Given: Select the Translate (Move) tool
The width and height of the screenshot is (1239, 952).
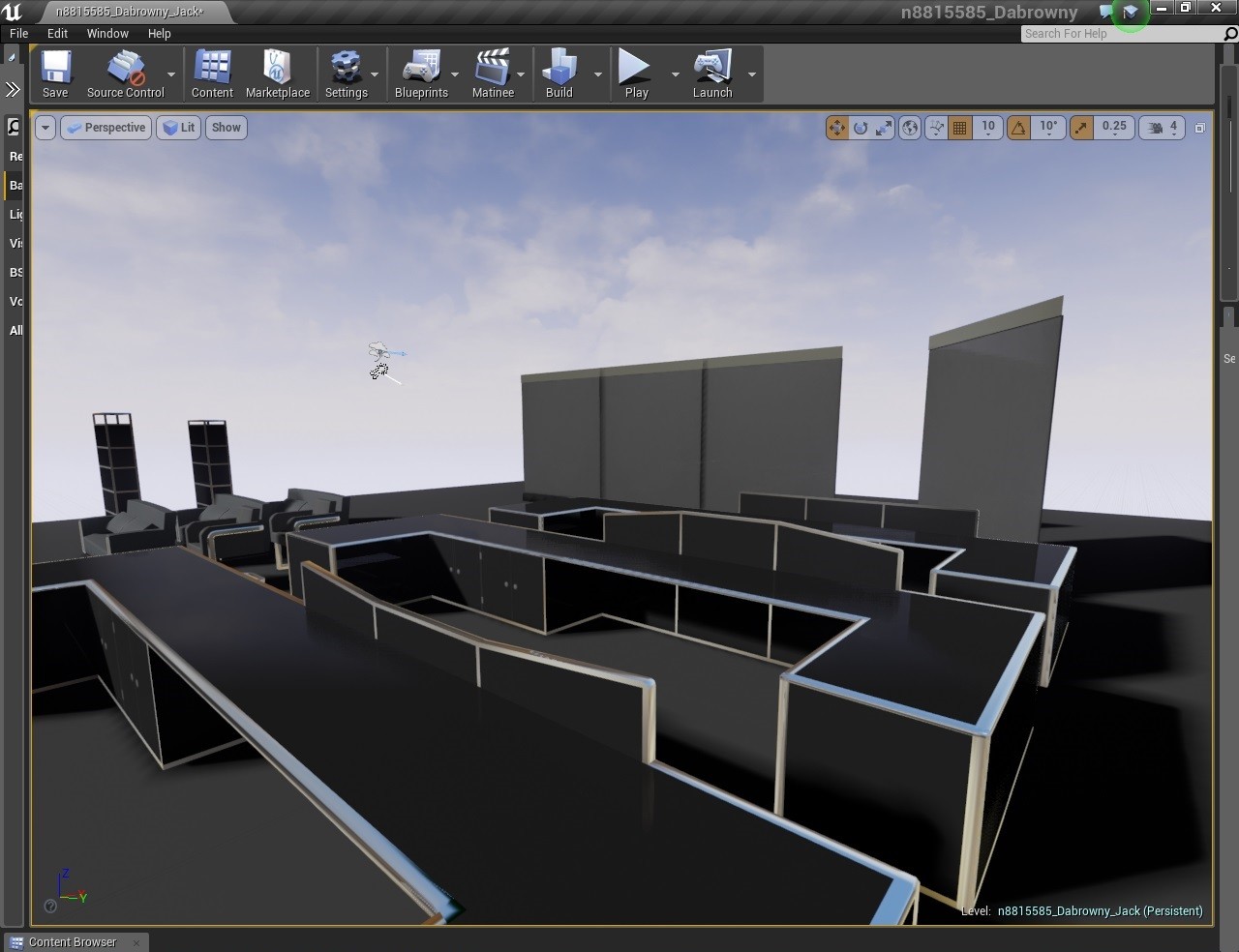Looking at the screenshot, I should [x=837, y=127].
